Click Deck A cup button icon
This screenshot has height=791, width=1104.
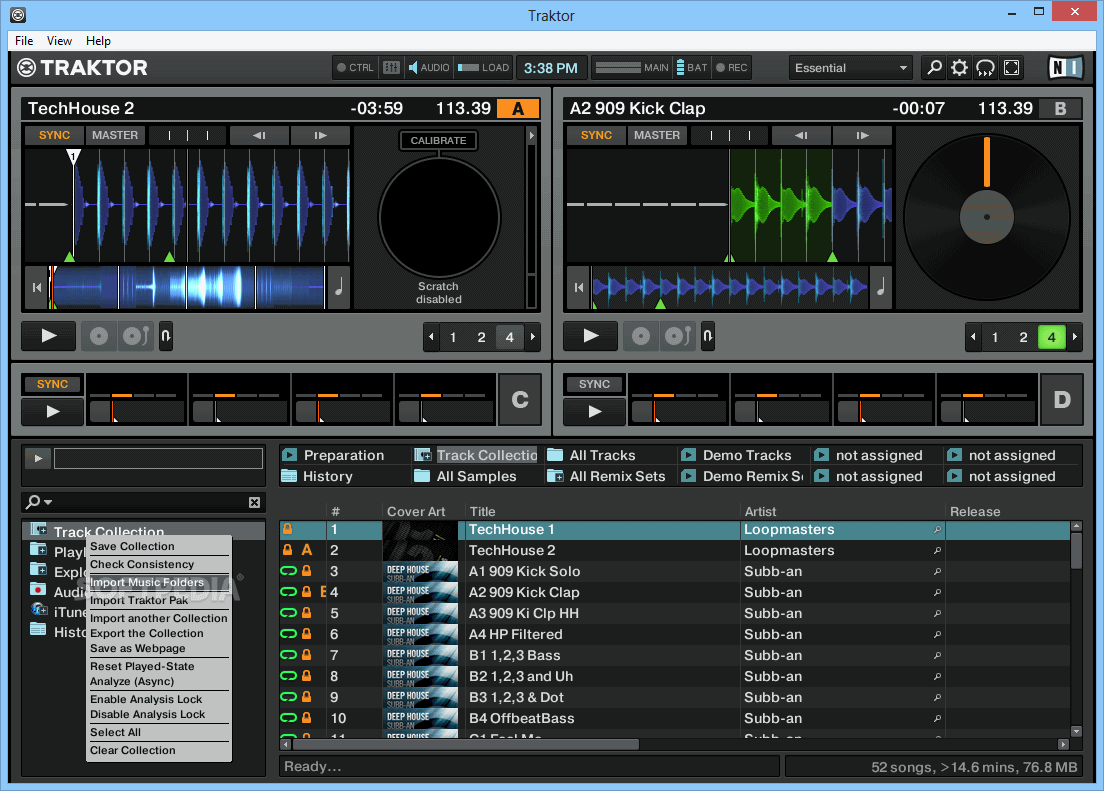click(x=136, y=337)
